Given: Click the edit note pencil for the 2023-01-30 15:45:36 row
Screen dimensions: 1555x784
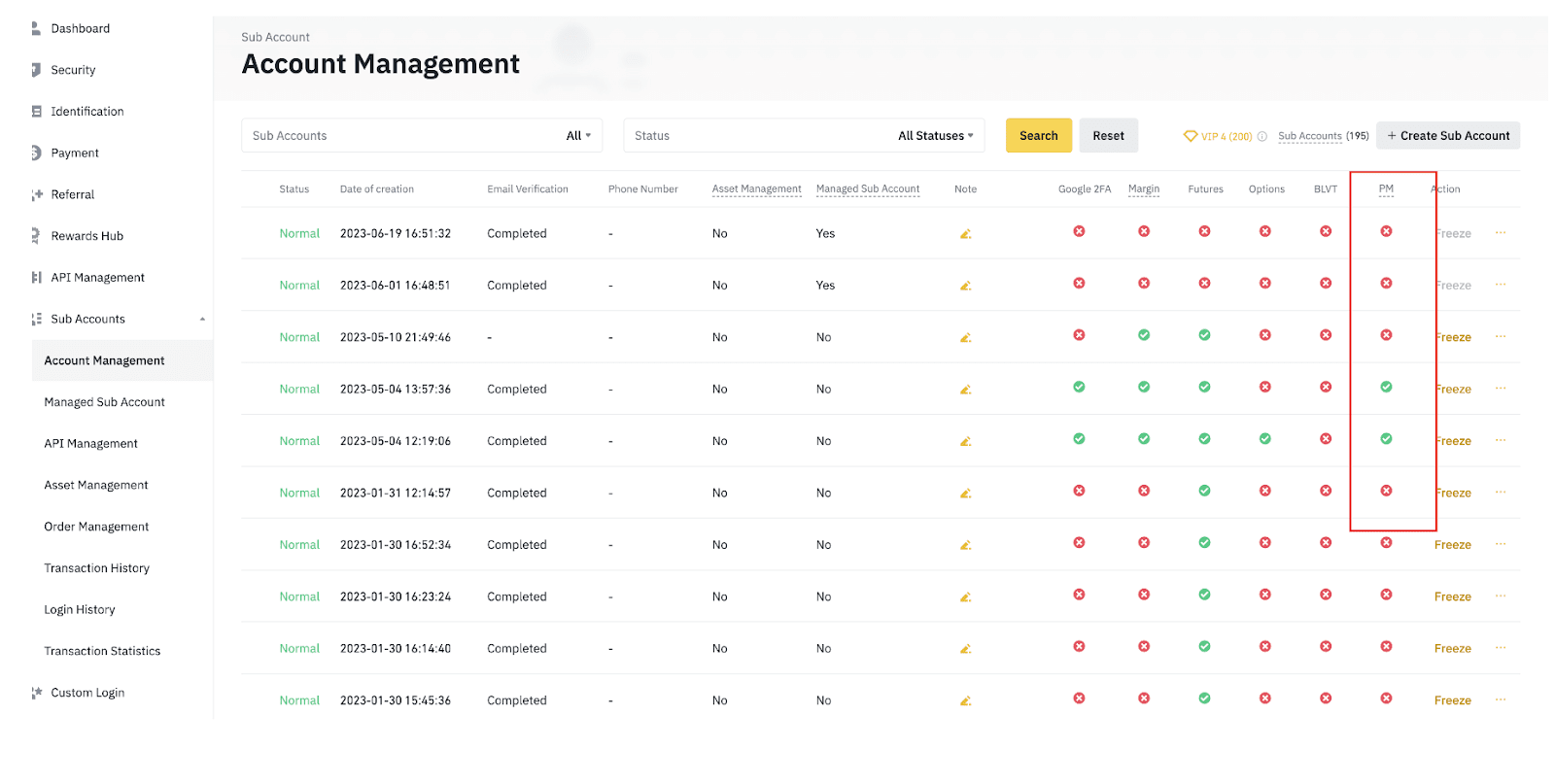Looking at the screenshot, I should coord(965,700).
